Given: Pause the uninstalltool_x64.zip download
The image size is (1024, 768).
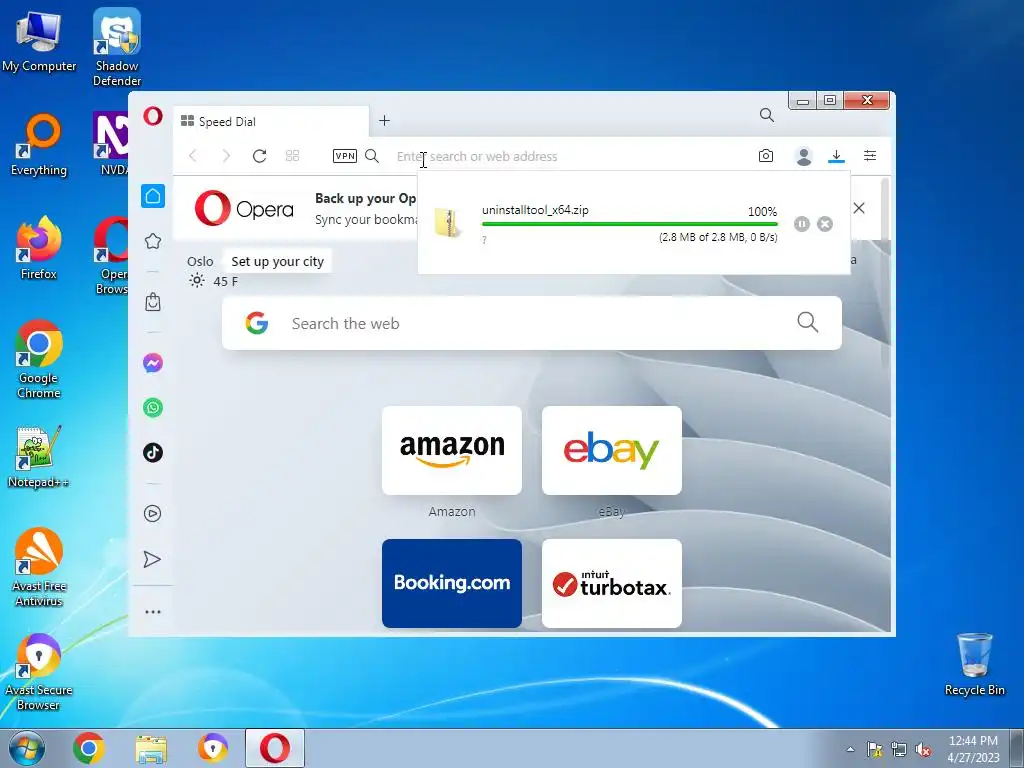Looking at the screenshot, I should [802, 224].
